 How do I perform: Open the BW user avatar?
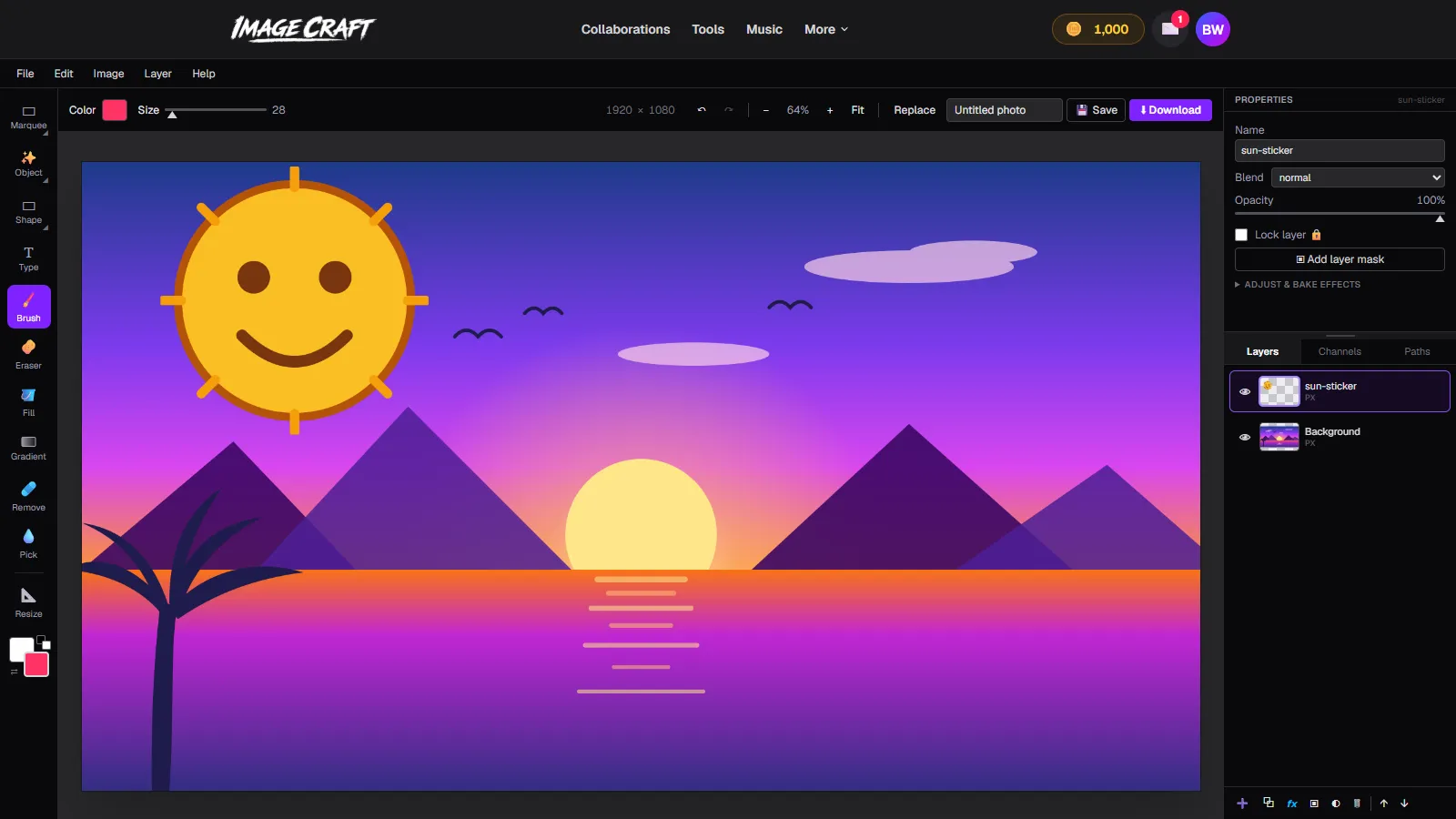tap(1213, 29)
